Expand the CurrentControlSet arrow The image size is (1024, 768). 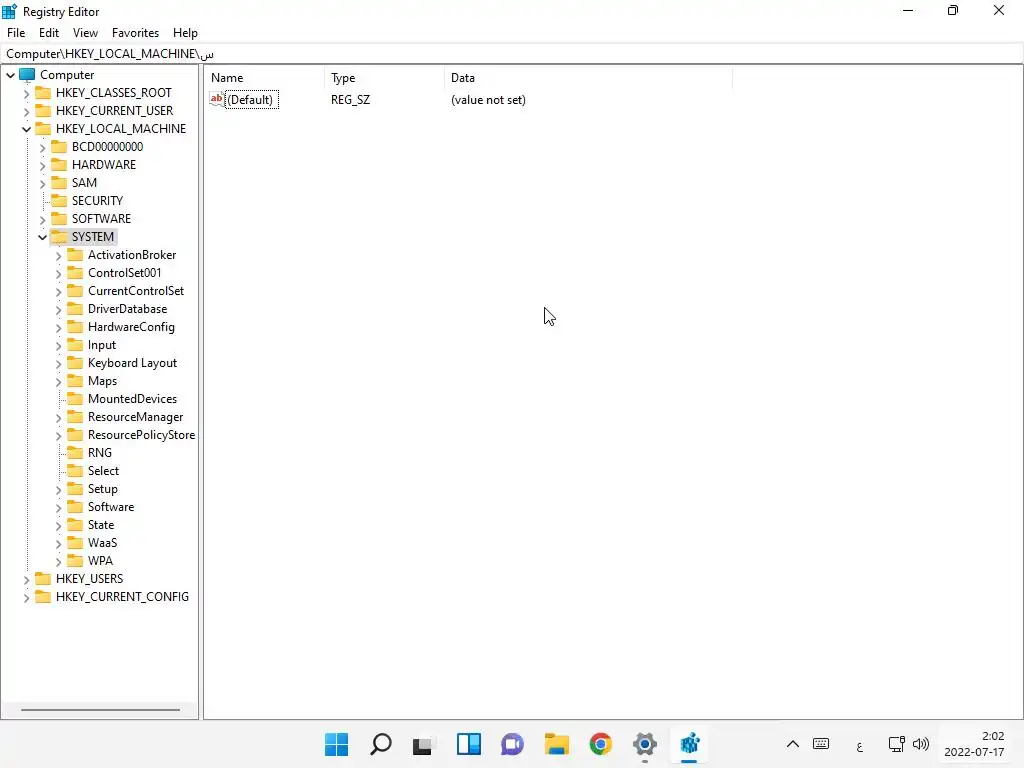[58, 291]
